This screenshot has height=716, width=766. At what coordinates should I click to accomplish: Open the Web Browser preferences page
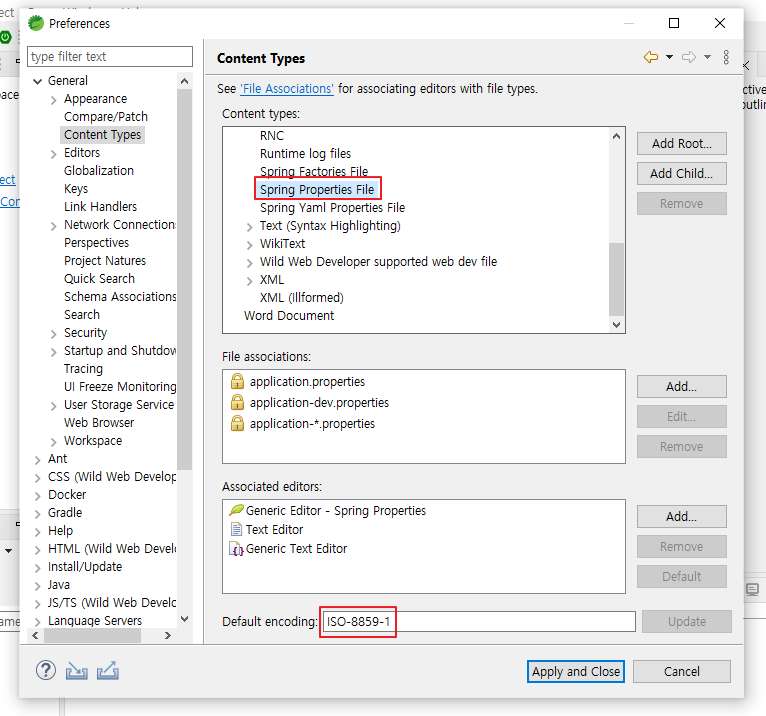99,422
